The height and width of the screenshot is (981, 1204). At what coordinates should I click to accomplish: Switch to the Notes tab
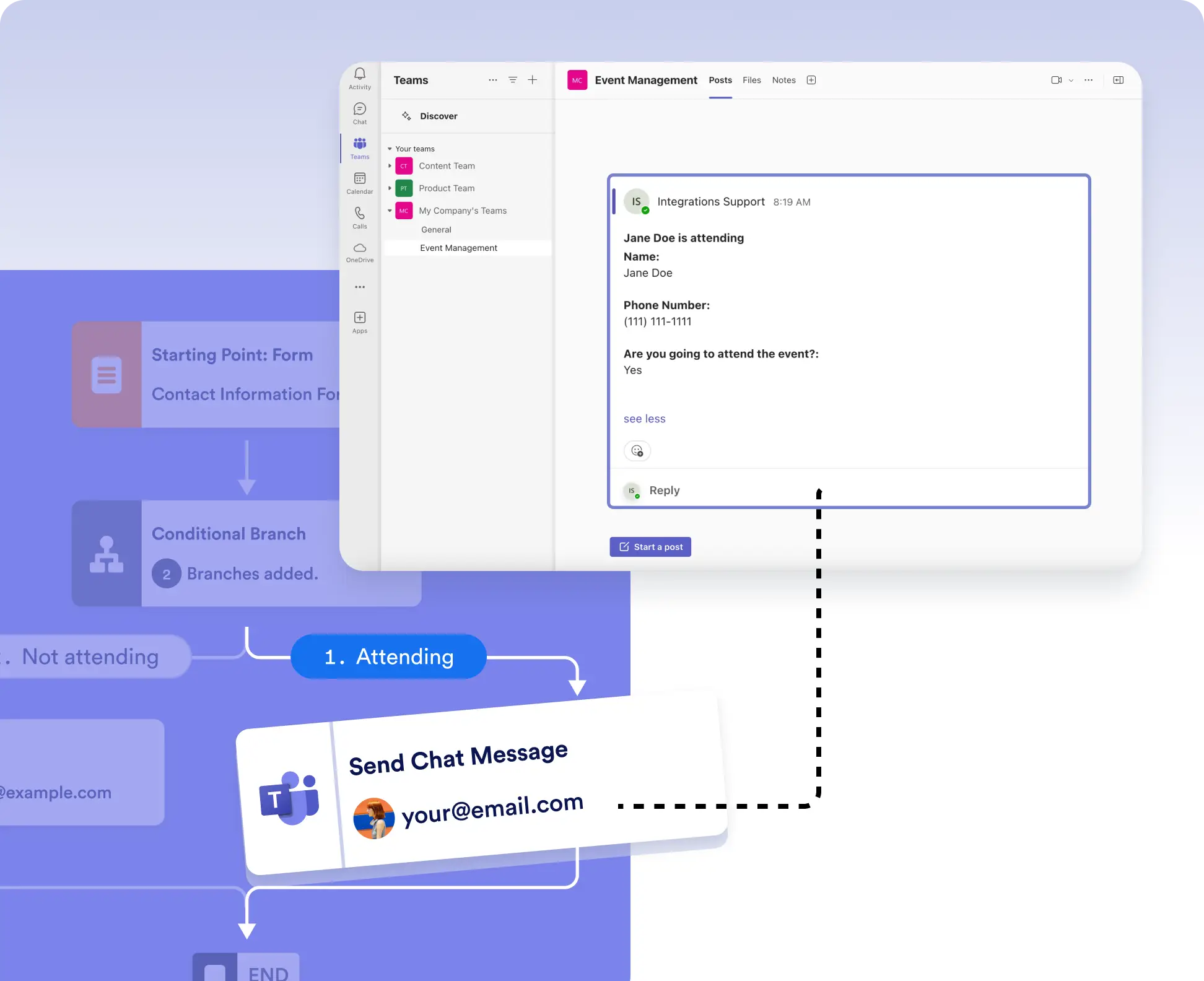tap(783, 80)
